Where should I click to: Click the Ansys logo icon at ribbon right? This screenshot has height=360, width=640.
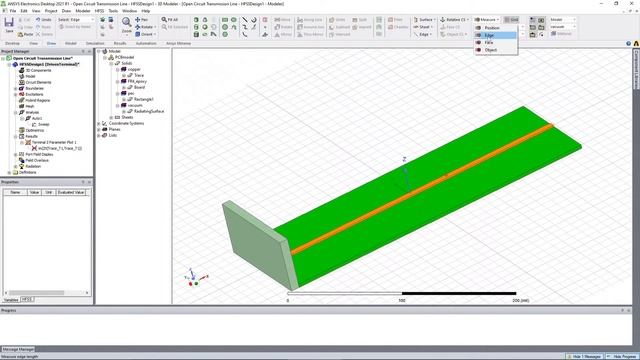click(x=636, y=43)
